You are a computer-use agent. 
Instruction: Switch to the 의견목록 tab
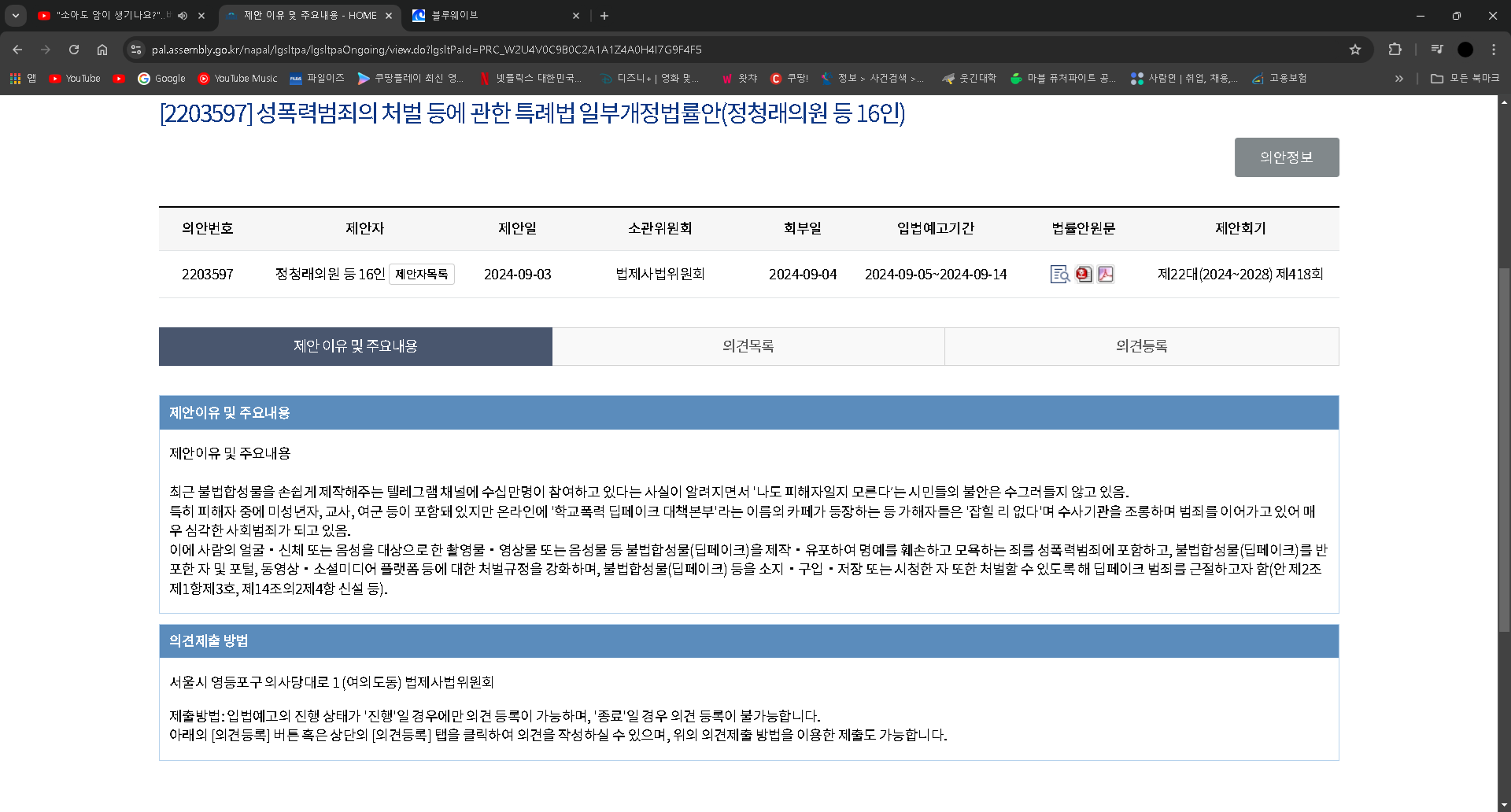pos(748,346)
